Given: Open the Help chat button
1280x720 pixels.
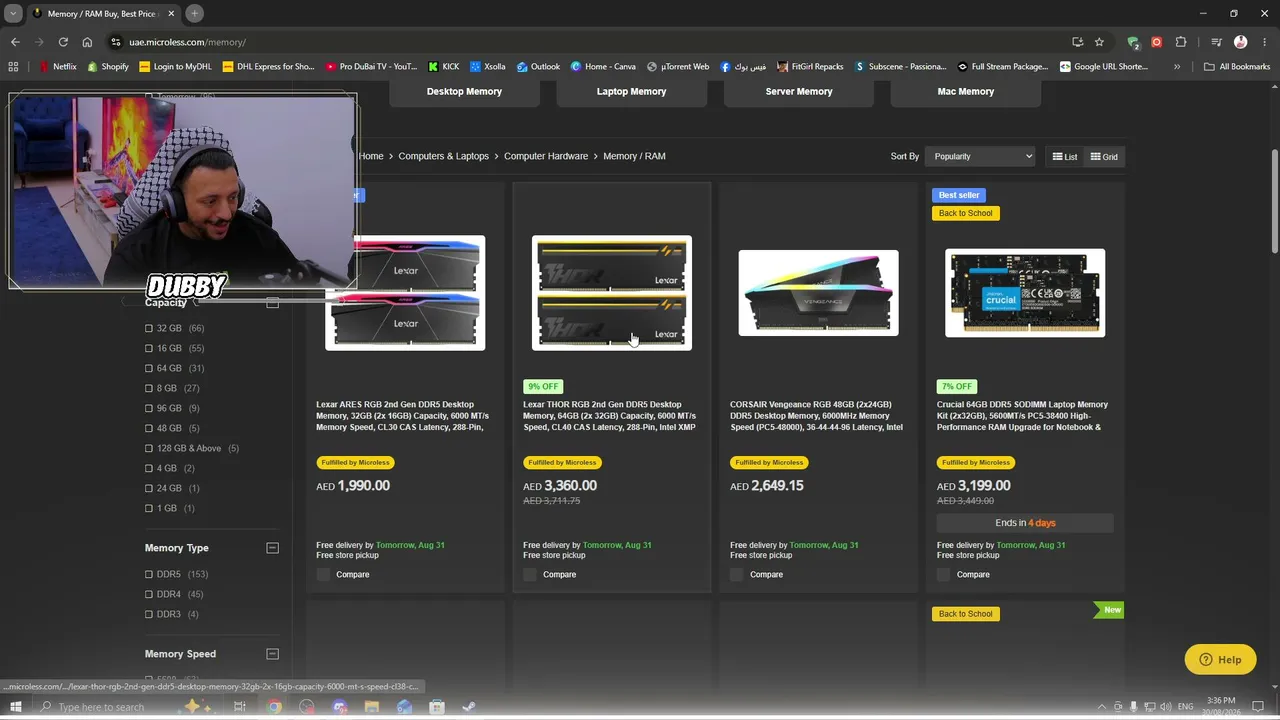Looking at the screenshot, I should click(x=1220, y=659).
